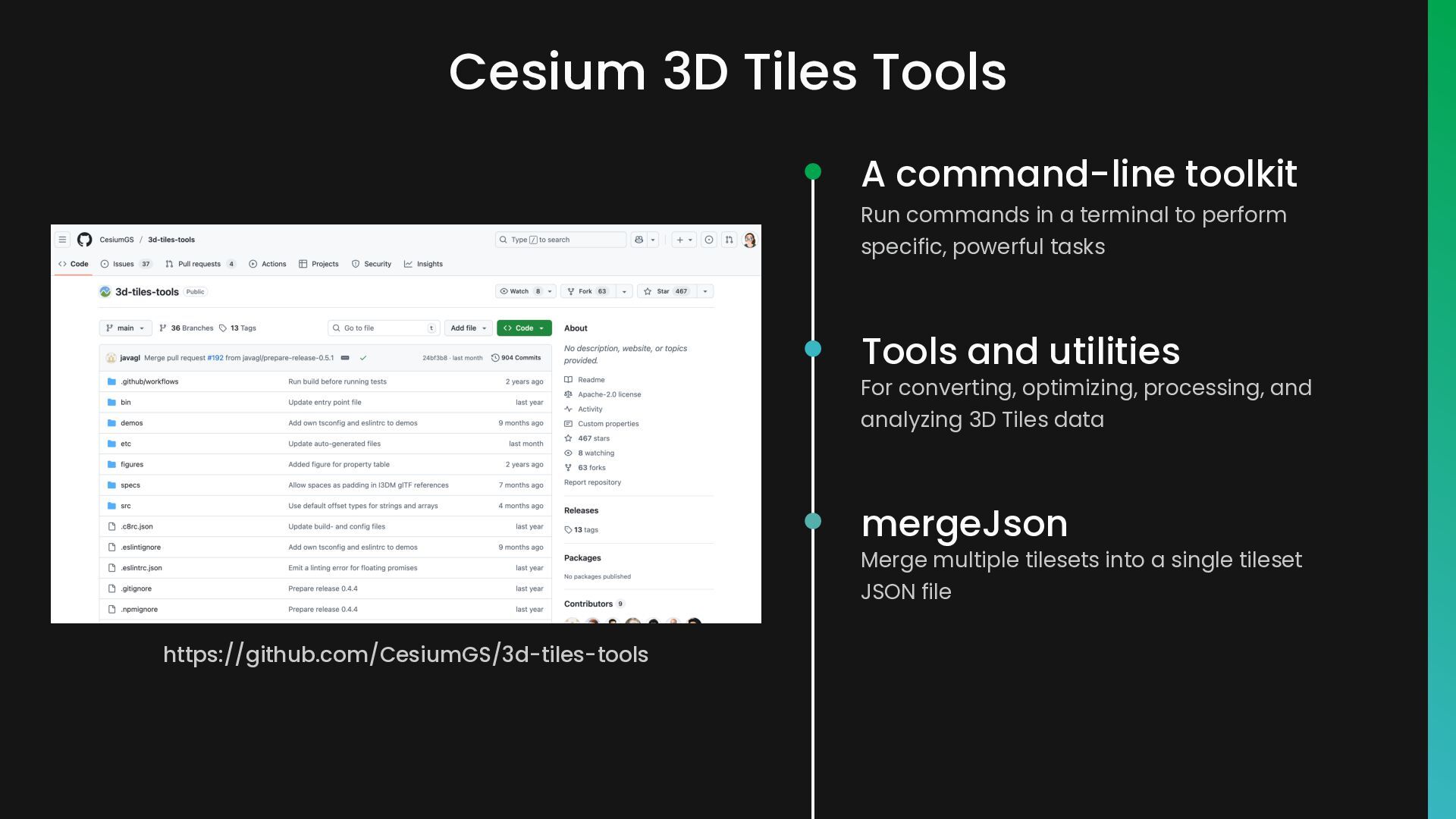This screenshot has height=819, width=1456.
Task: Click the pull requests header icon
Action: pyautogui.click(x=729, y=240)
